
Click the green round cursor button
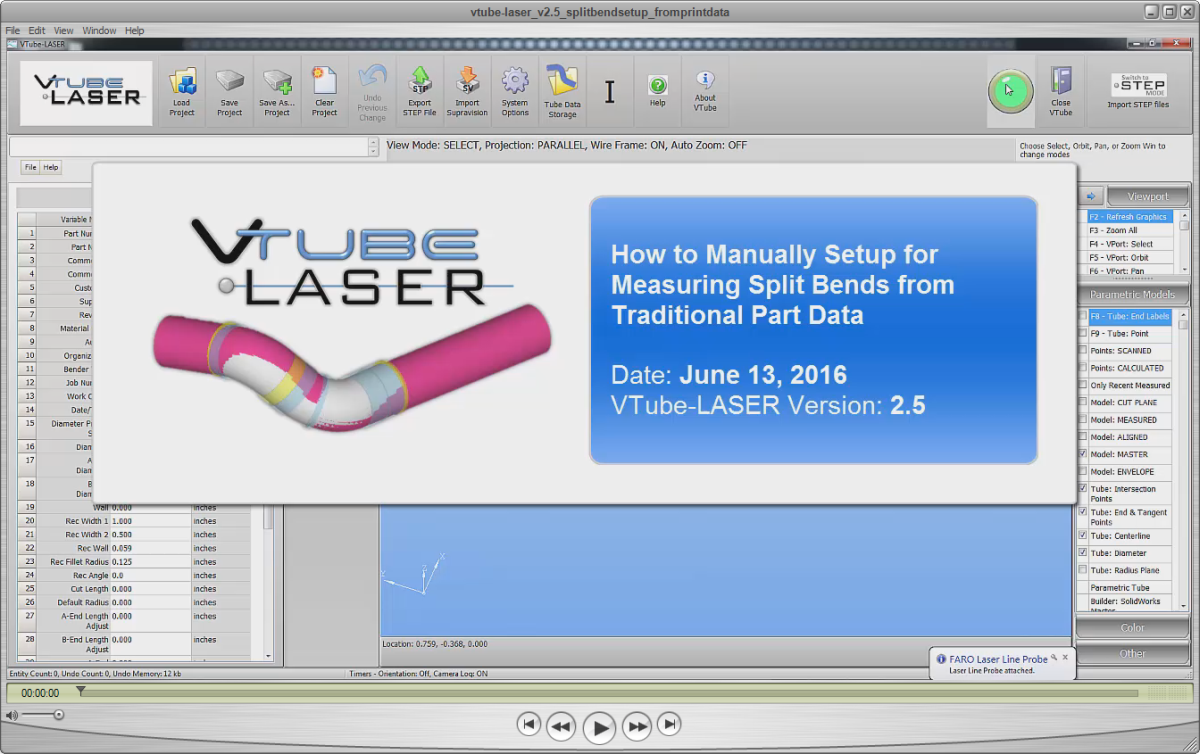(1010, 91)
